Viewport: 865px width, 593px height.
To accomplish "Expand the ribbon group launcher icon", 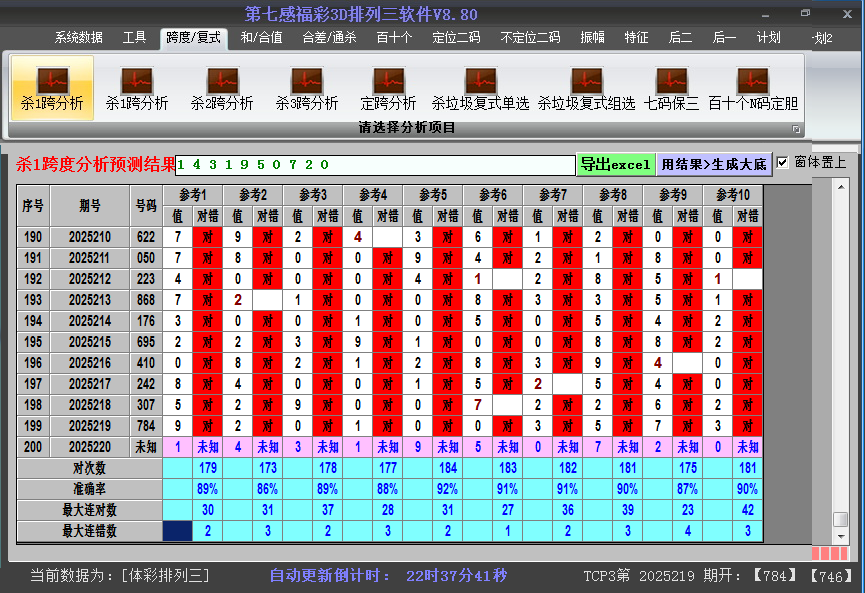I will click(x=796, y=129).
